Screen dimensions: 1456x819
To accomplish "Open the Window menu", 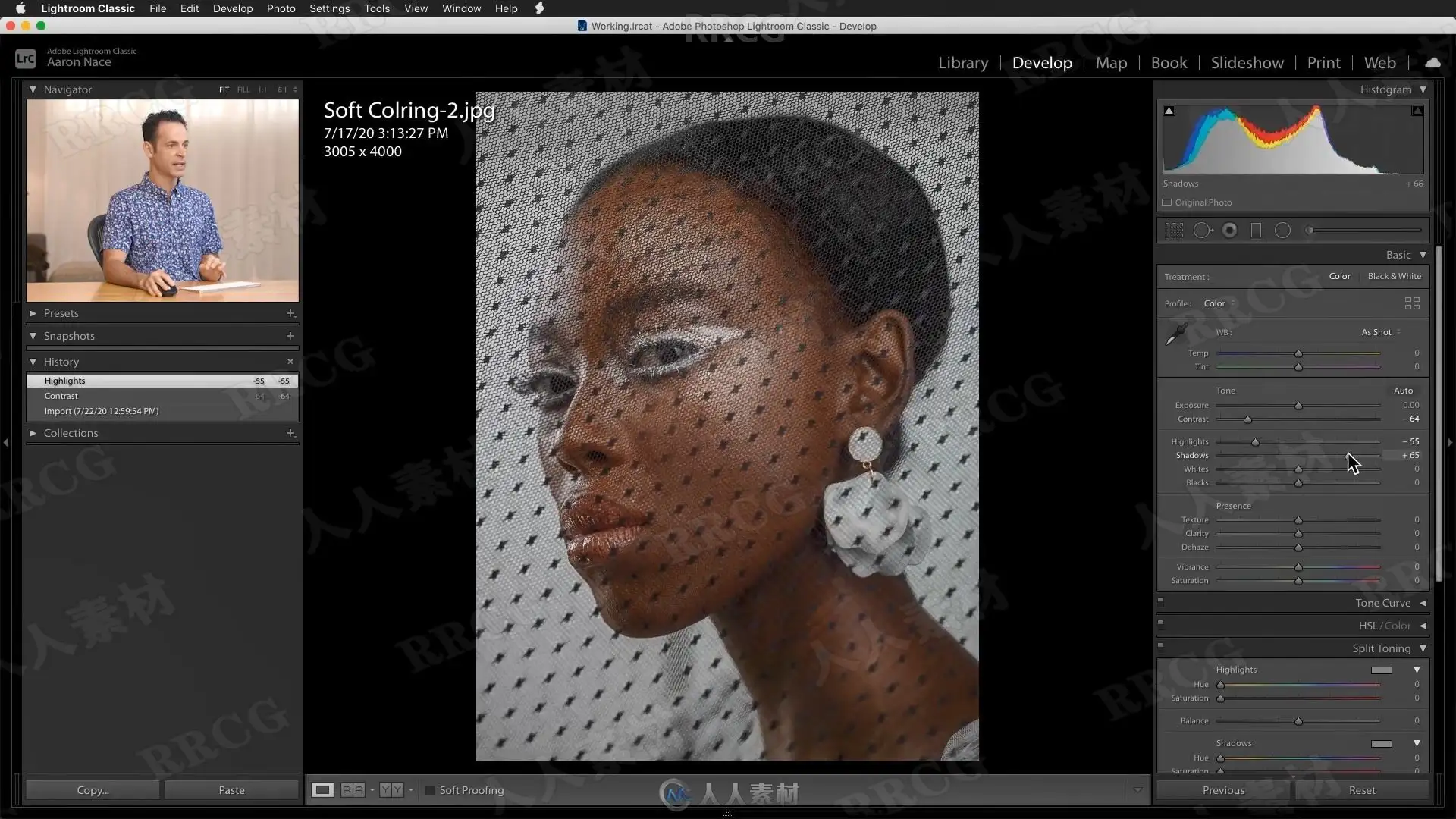I will [461, 8].
